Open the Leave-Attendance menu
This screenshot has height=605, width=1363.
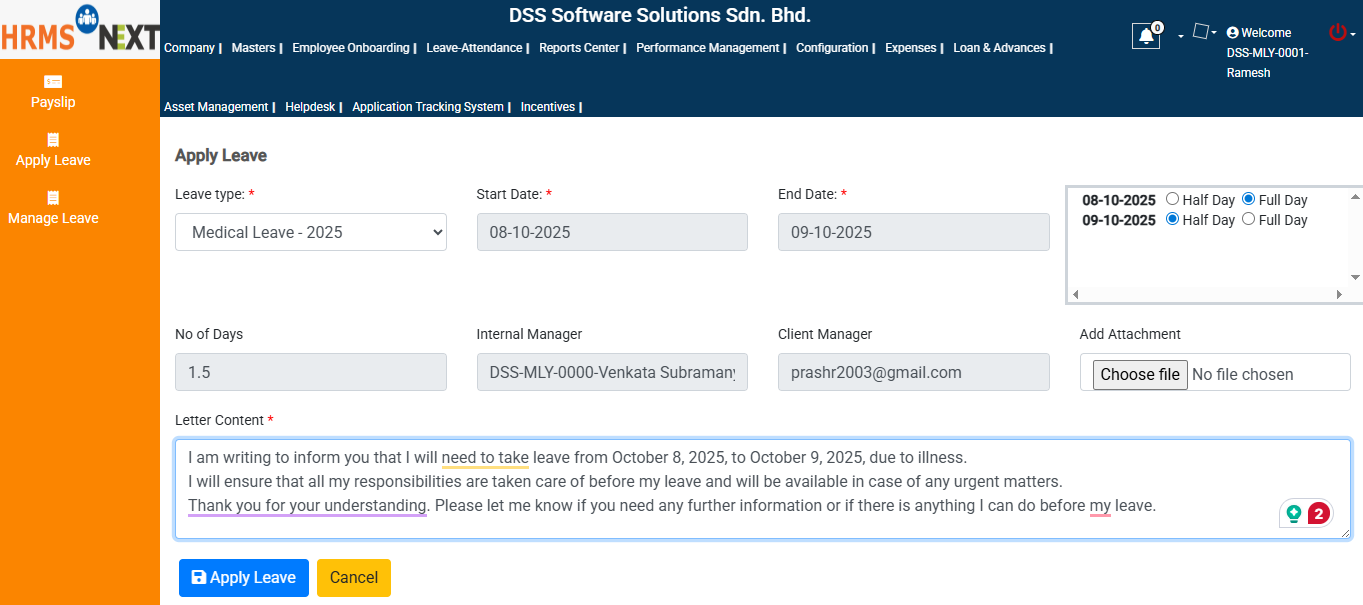point(475,47)
